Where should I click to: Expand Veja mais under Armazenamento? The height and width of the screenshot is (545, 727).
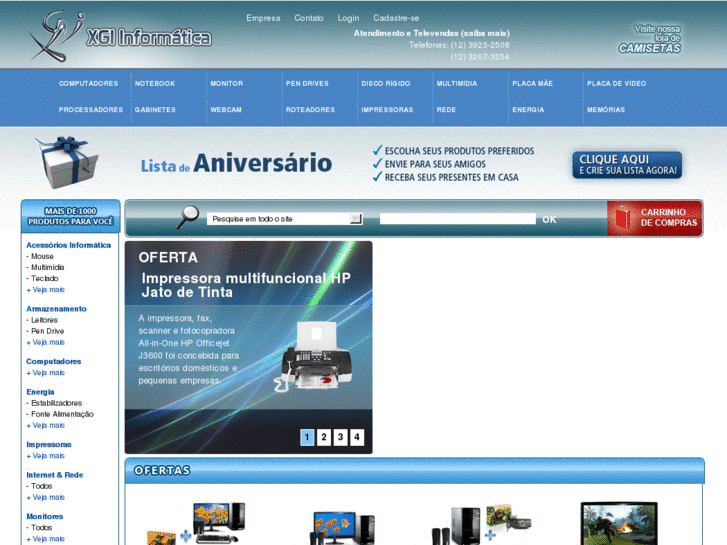tap(45, 342)
